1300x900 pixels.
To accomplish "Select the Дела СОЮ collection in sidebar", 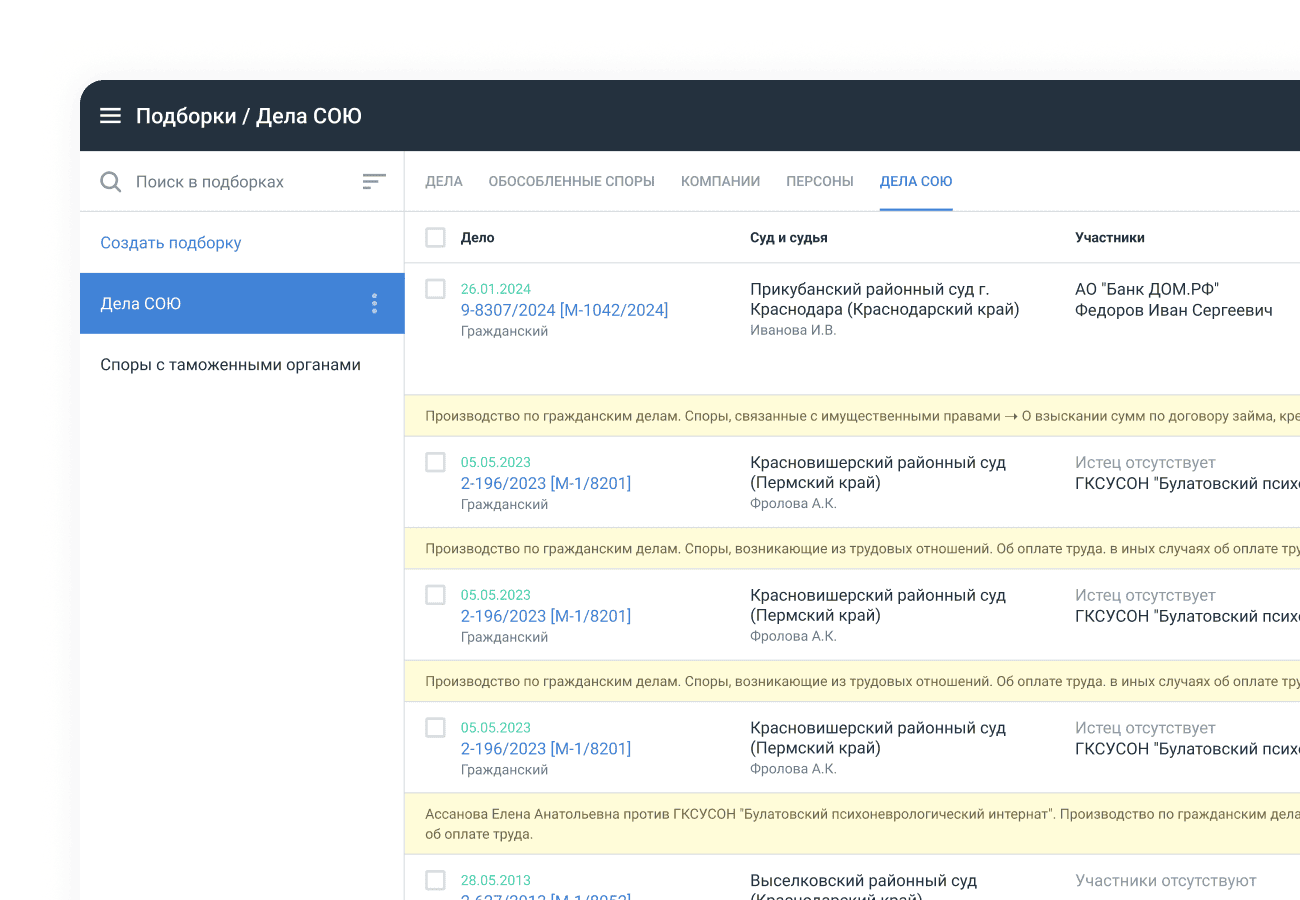I will (x=200, y=304).
